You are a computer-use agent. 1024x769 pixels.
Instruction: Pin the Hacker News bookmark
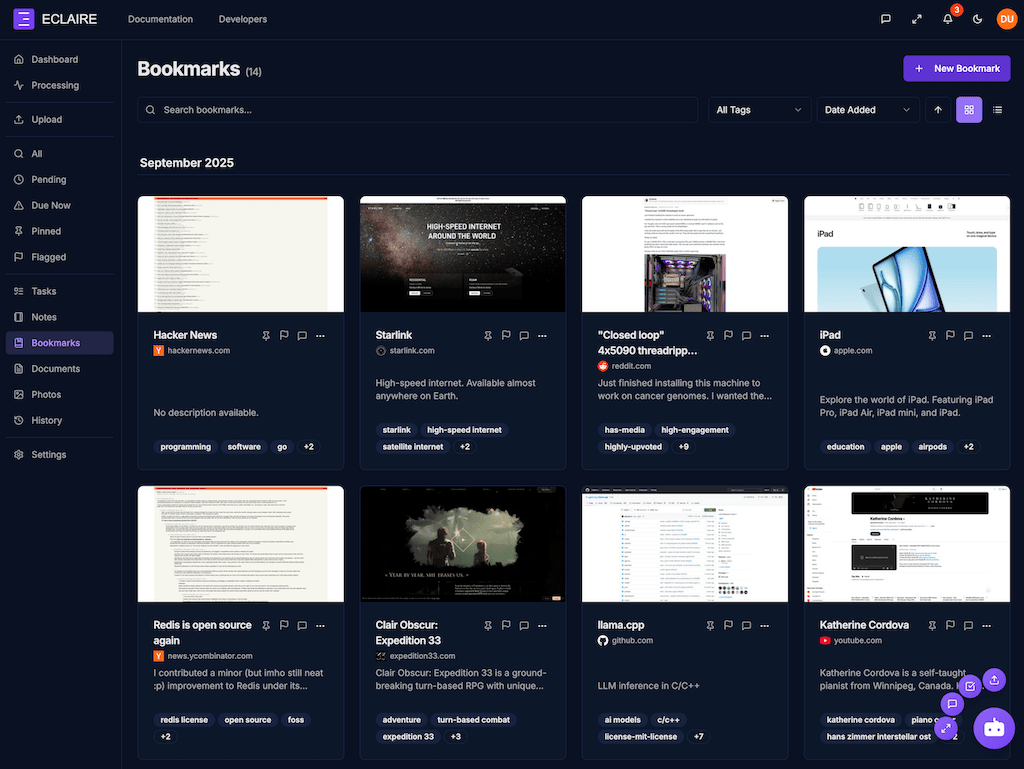[266, 336]
